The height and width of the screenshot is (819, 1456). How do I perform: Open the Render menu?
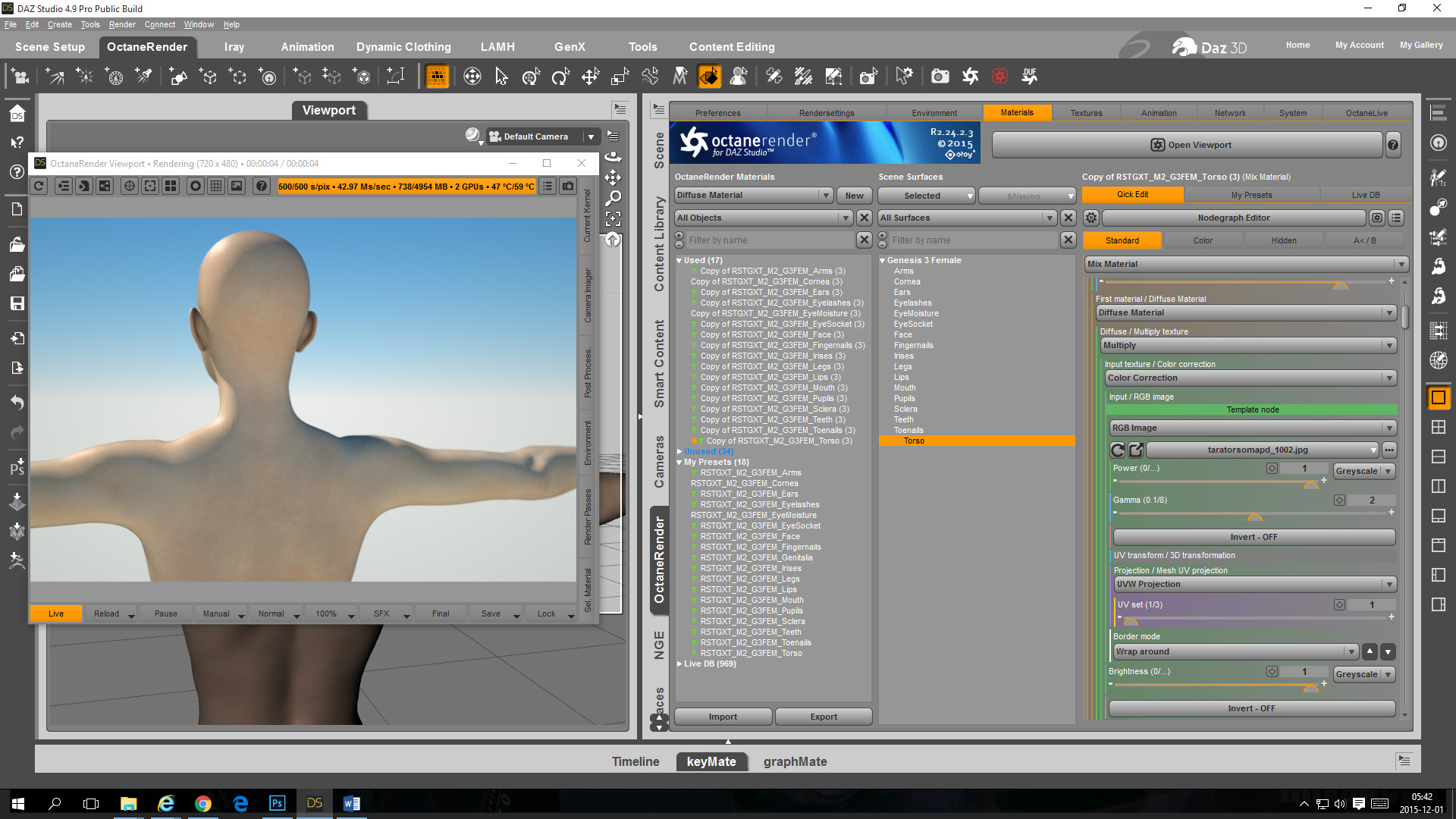121,24
